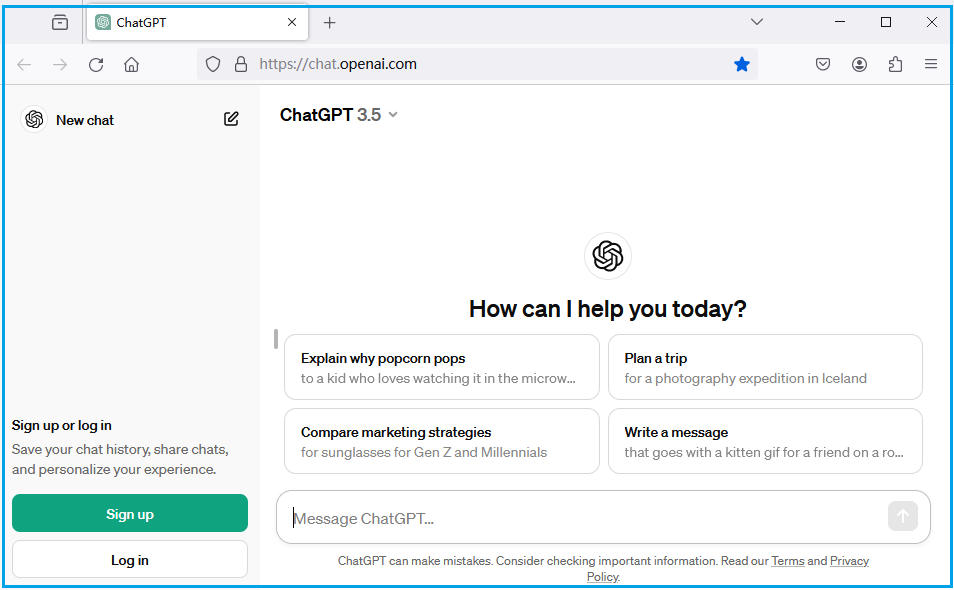The height and width of the screenshot is (590, 954).
Task: Open the Privacy Policy link
Action: pos(849,561)
